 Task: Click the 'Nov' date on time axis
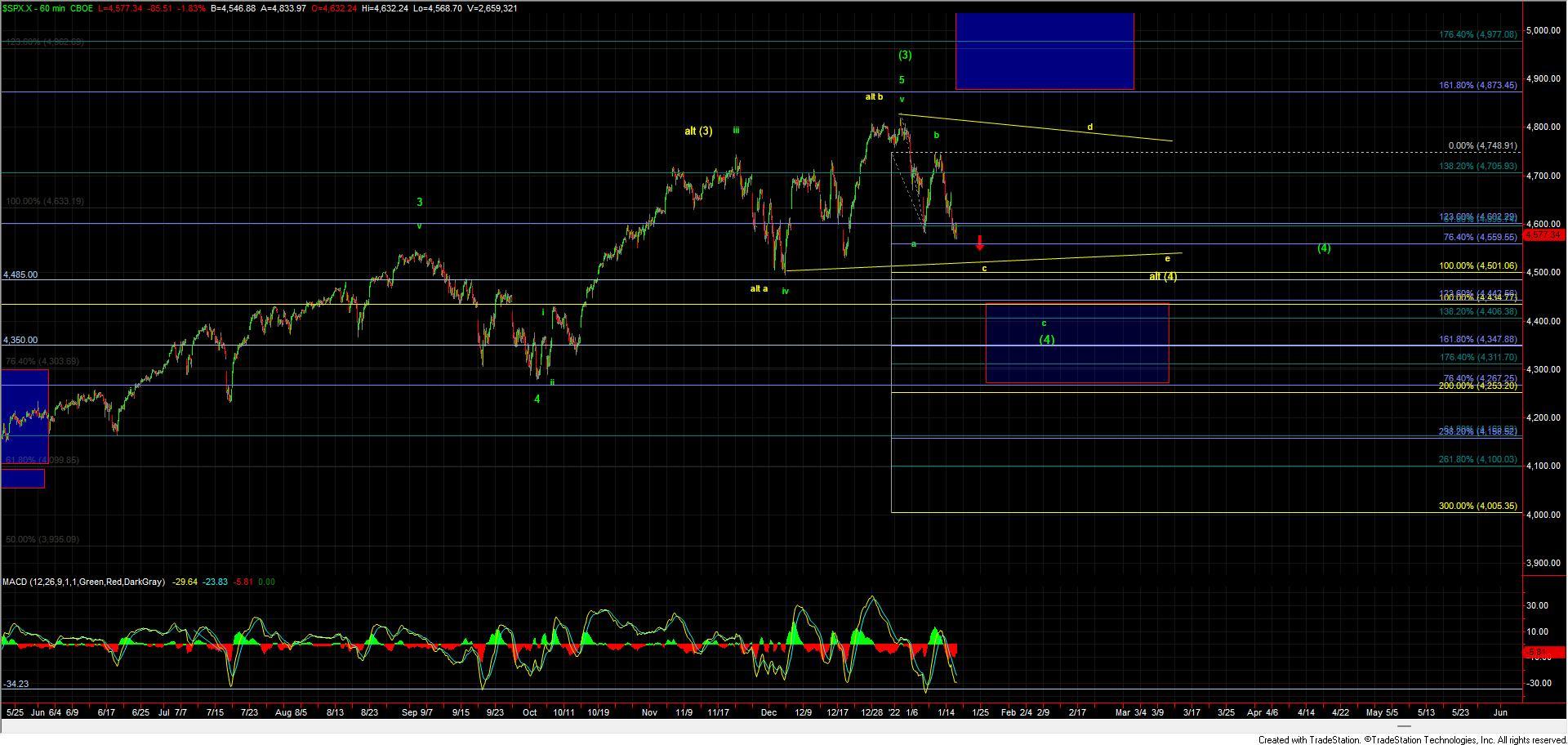649,713
